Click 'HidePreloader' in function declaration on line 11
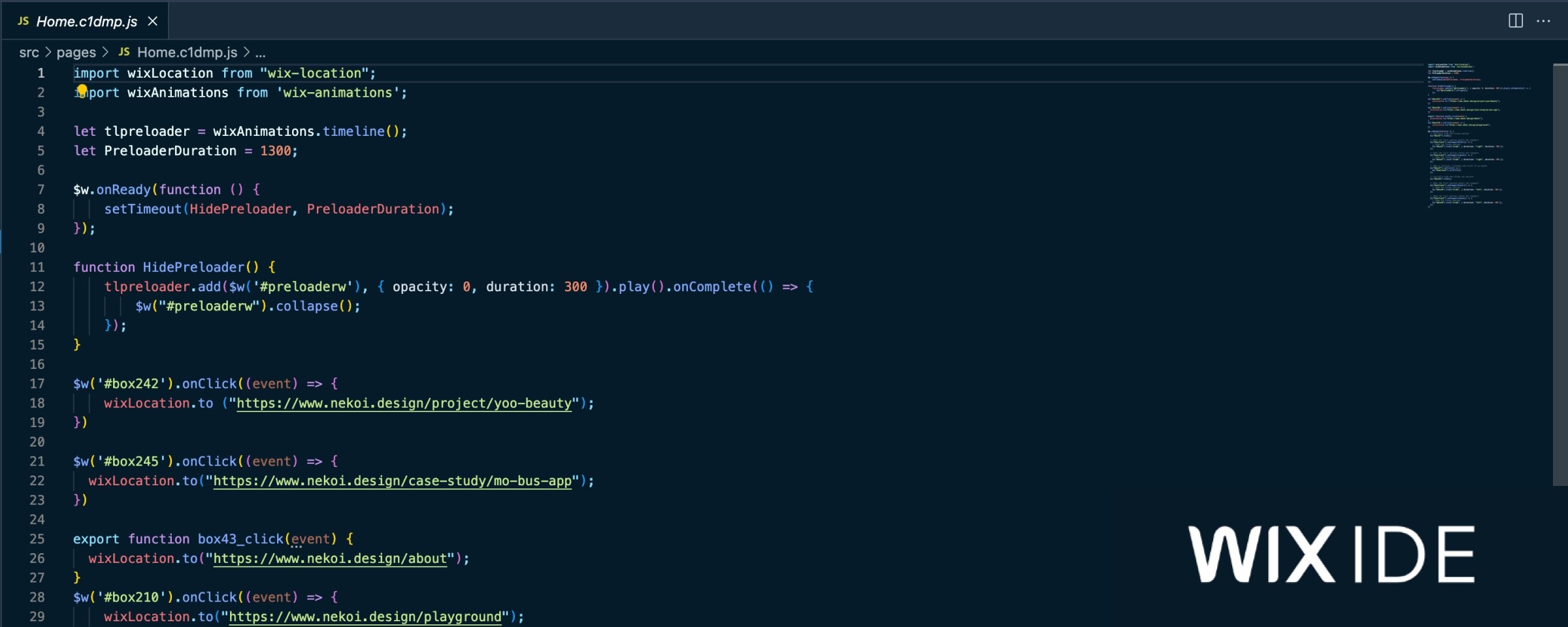Image resolution: width=1568 pixels, height=627 pixels. pos(193,267)
